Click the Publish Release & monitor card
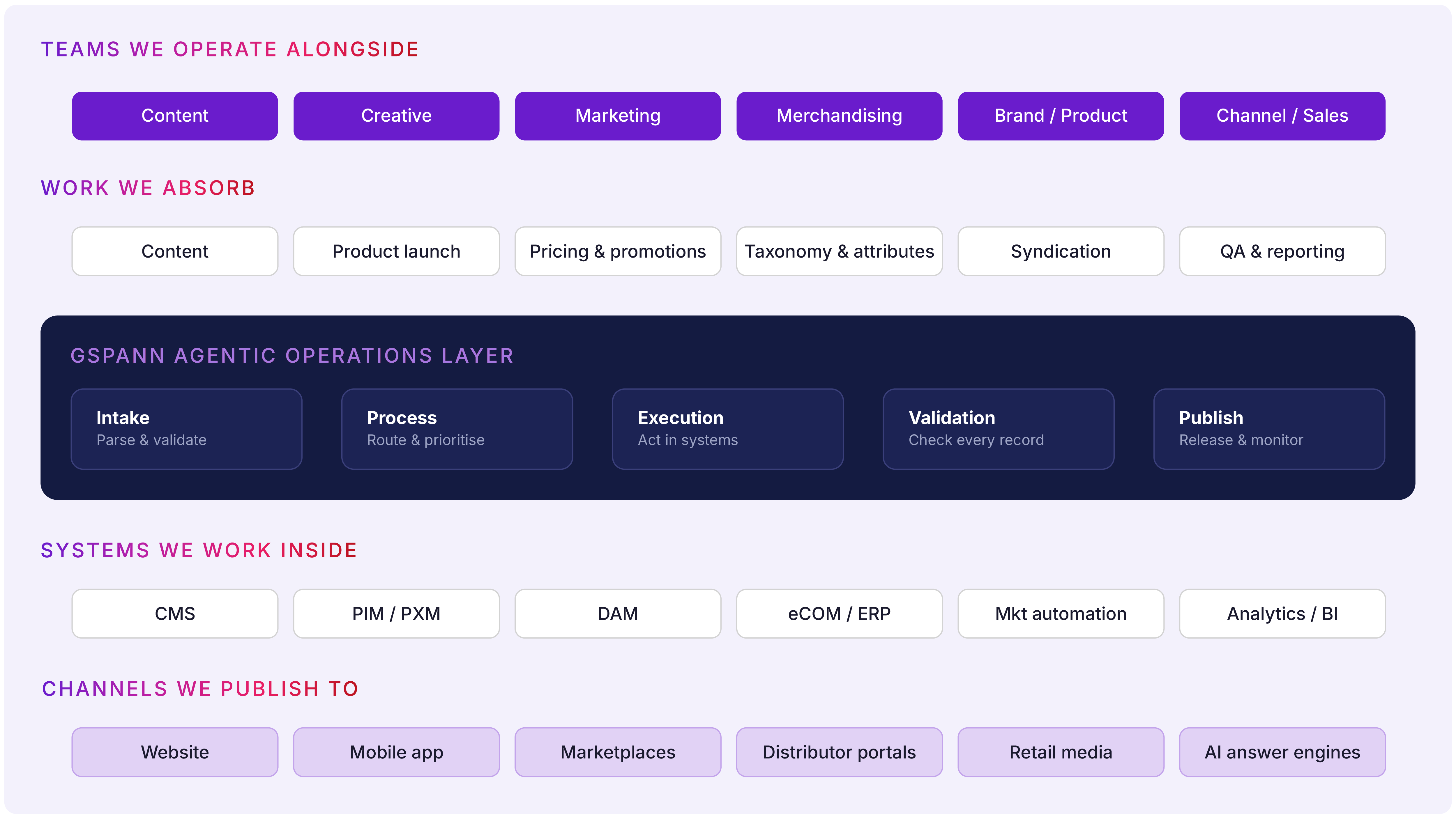Viewport: 1456px width, 819px height. click(x=1269, y=429)
